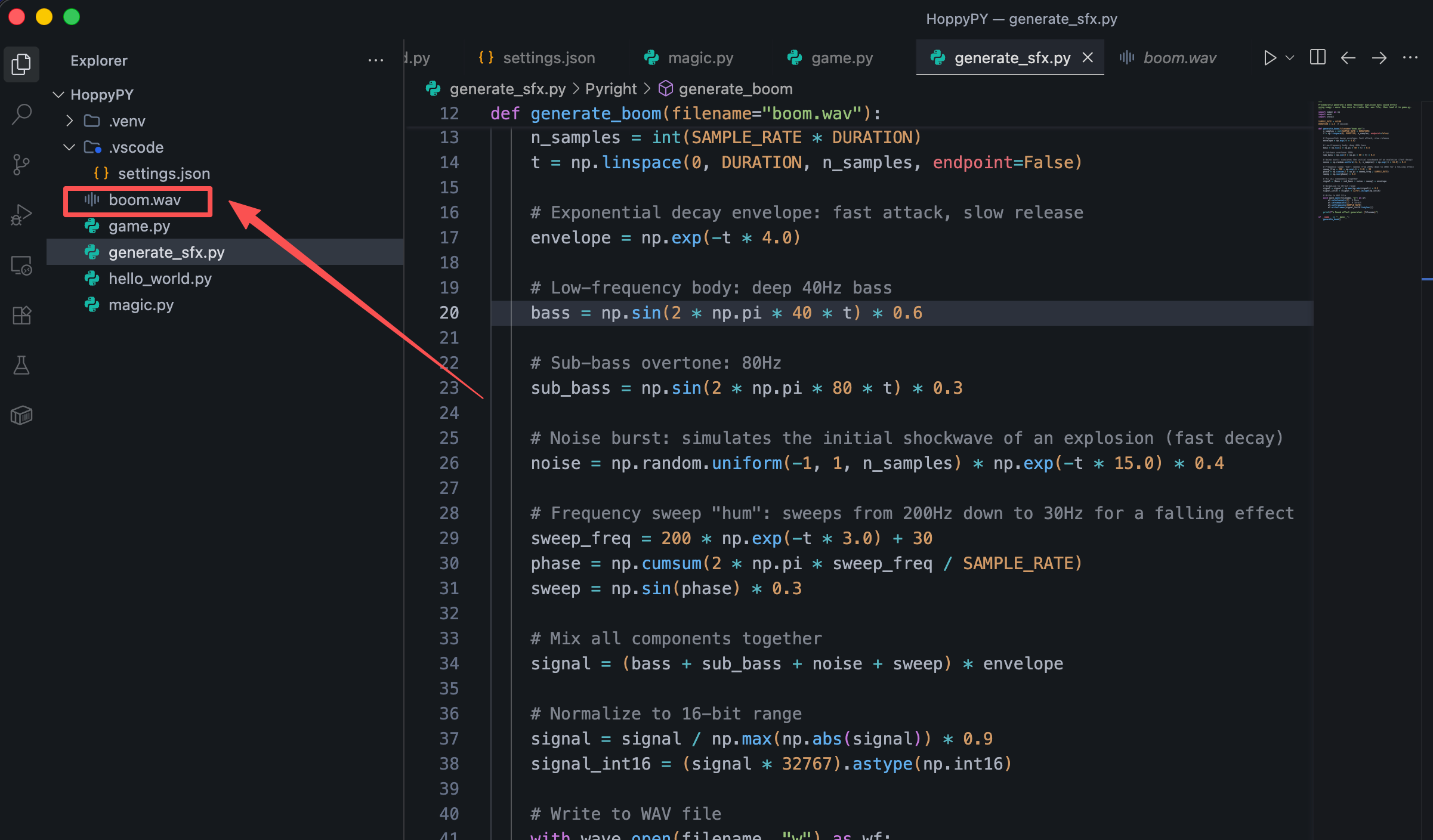
Task: Close the generate_sfx.py tab
Action: click(x=1088, y=57)
